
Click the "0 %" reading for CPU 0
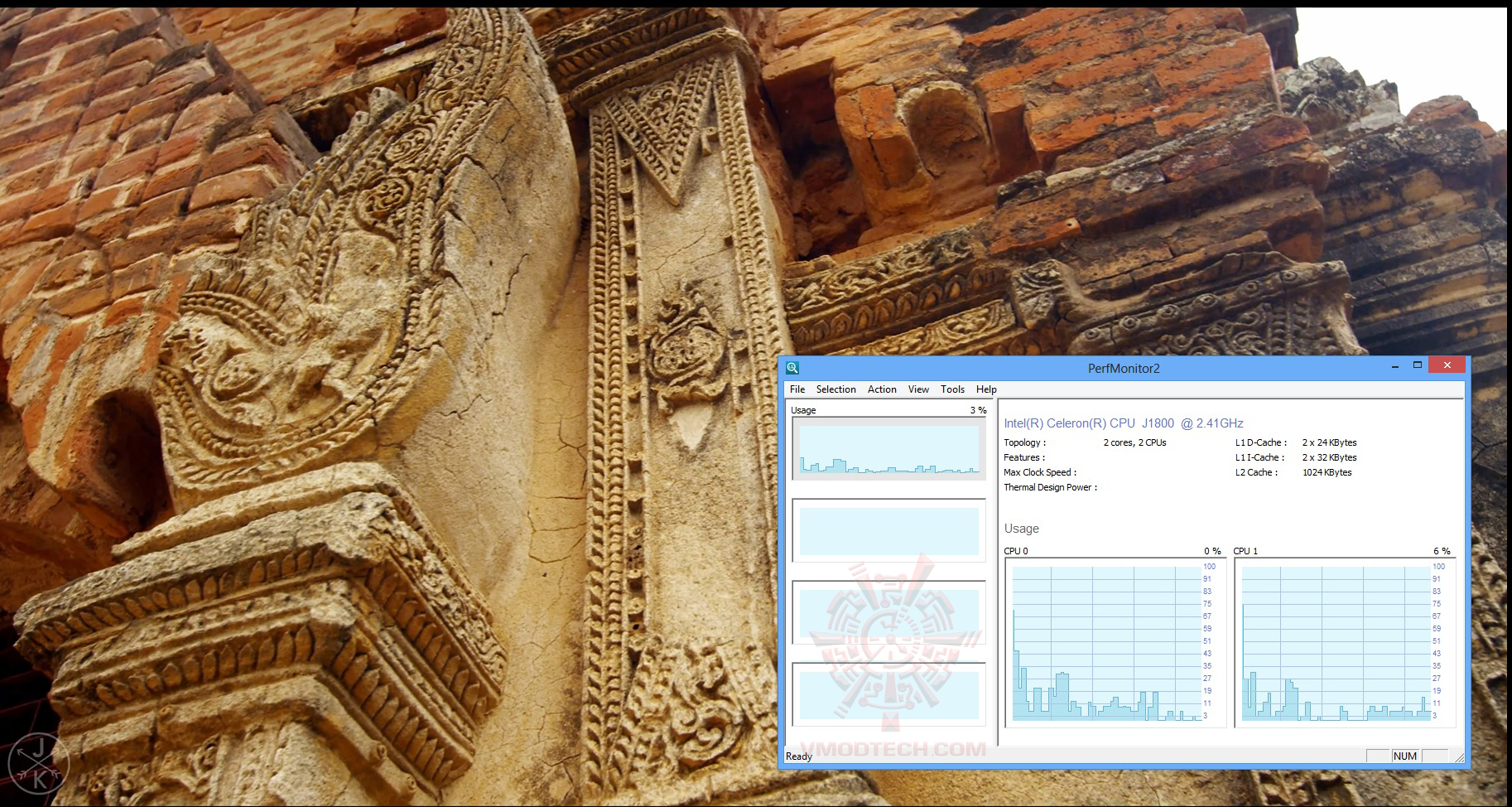(1212, 551)
